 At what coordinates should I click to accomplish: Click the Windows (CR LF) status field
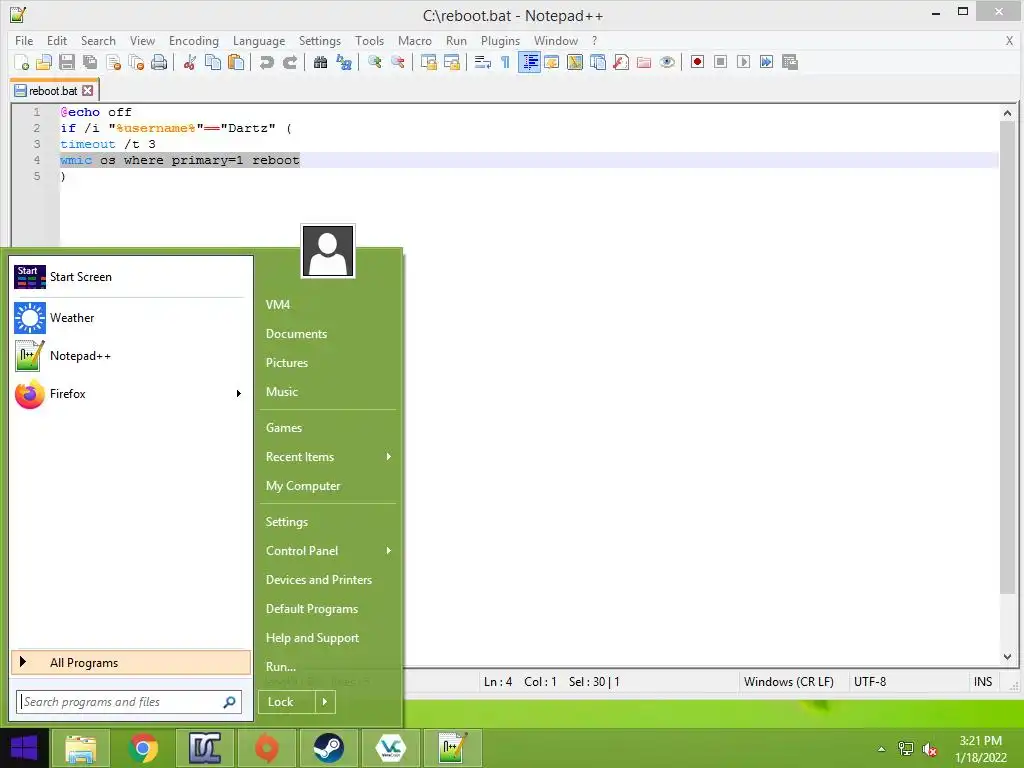[x=788, y=682]
